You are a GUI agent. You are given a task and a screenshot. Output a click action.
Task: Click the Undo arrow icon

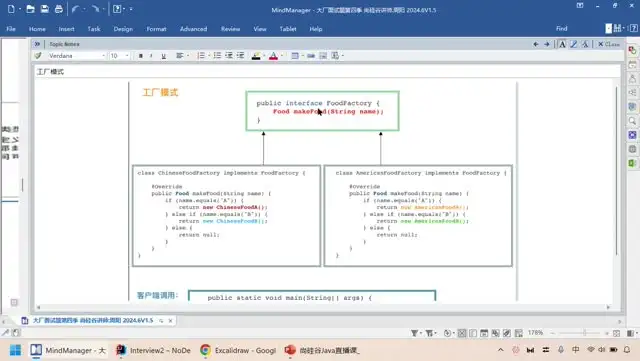coord(75,9)
